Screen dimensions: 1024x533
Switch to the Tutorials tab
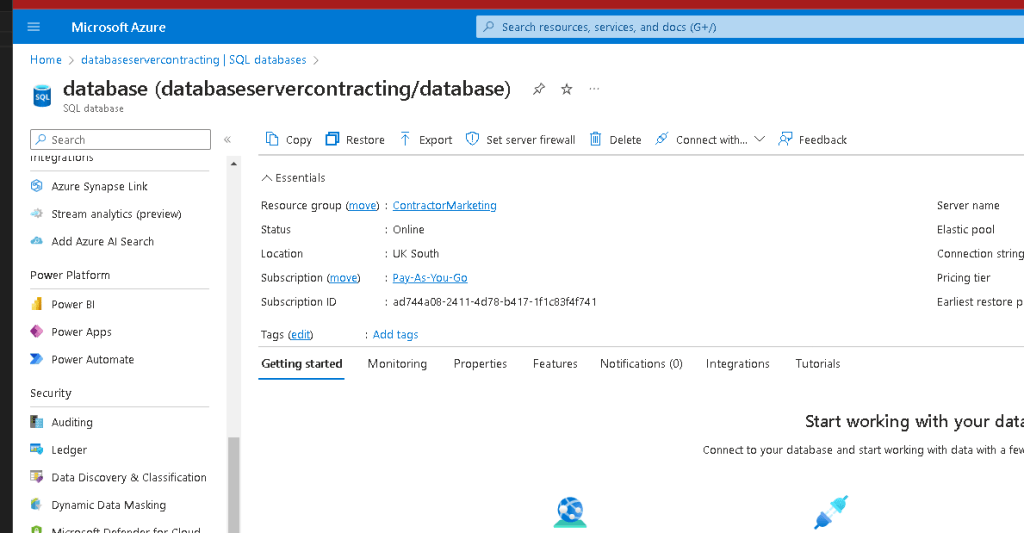tap(818, 364)
